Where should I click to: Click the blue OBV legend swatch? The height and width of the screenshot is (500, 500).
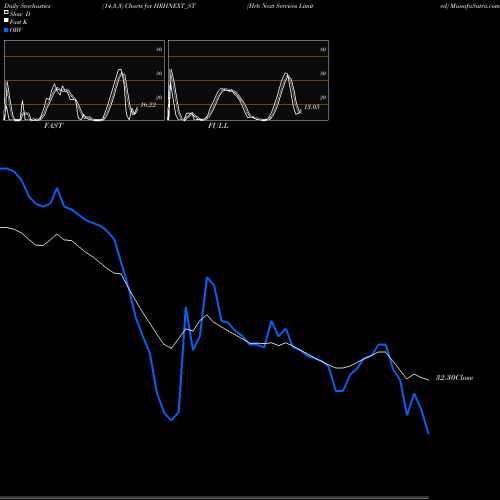[6, 30]
